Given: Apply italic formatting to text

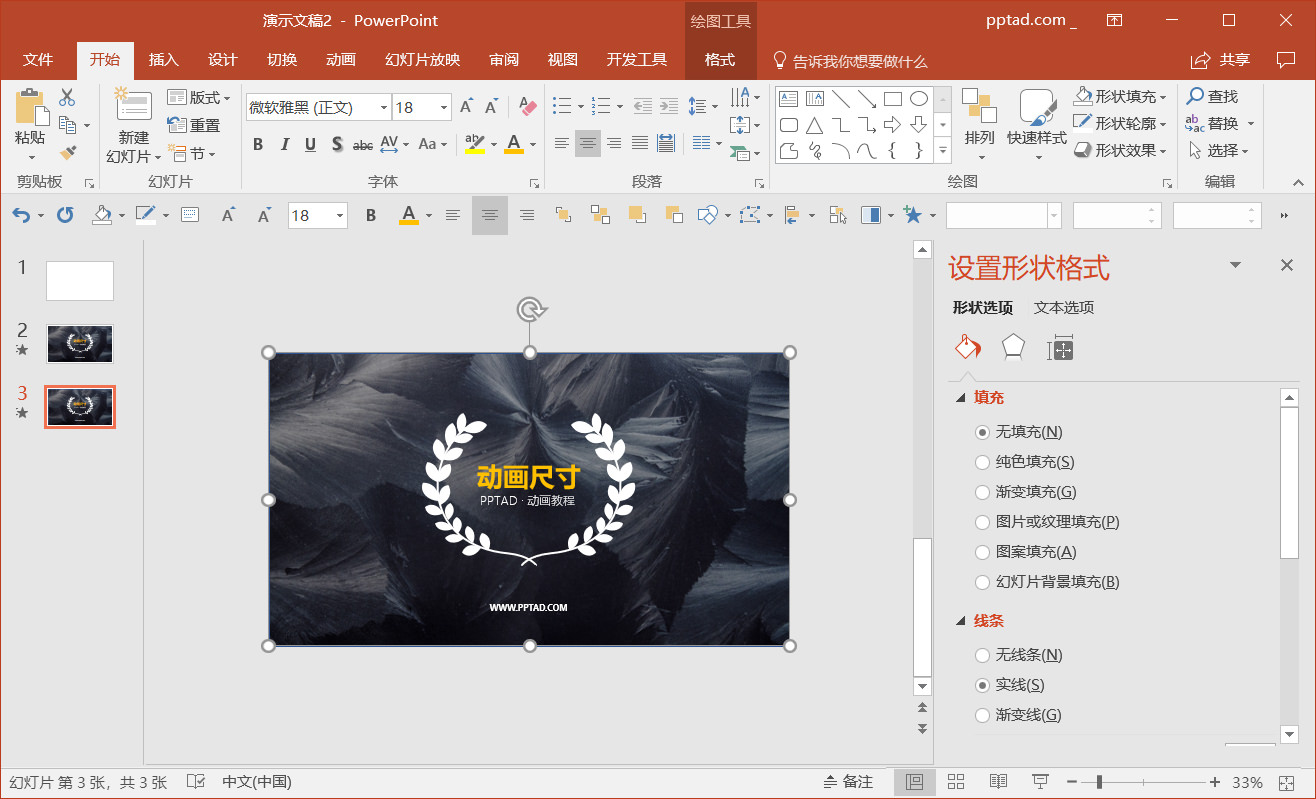Looking at the screenshot, I should pyautogui.click(x=285, y=144).
